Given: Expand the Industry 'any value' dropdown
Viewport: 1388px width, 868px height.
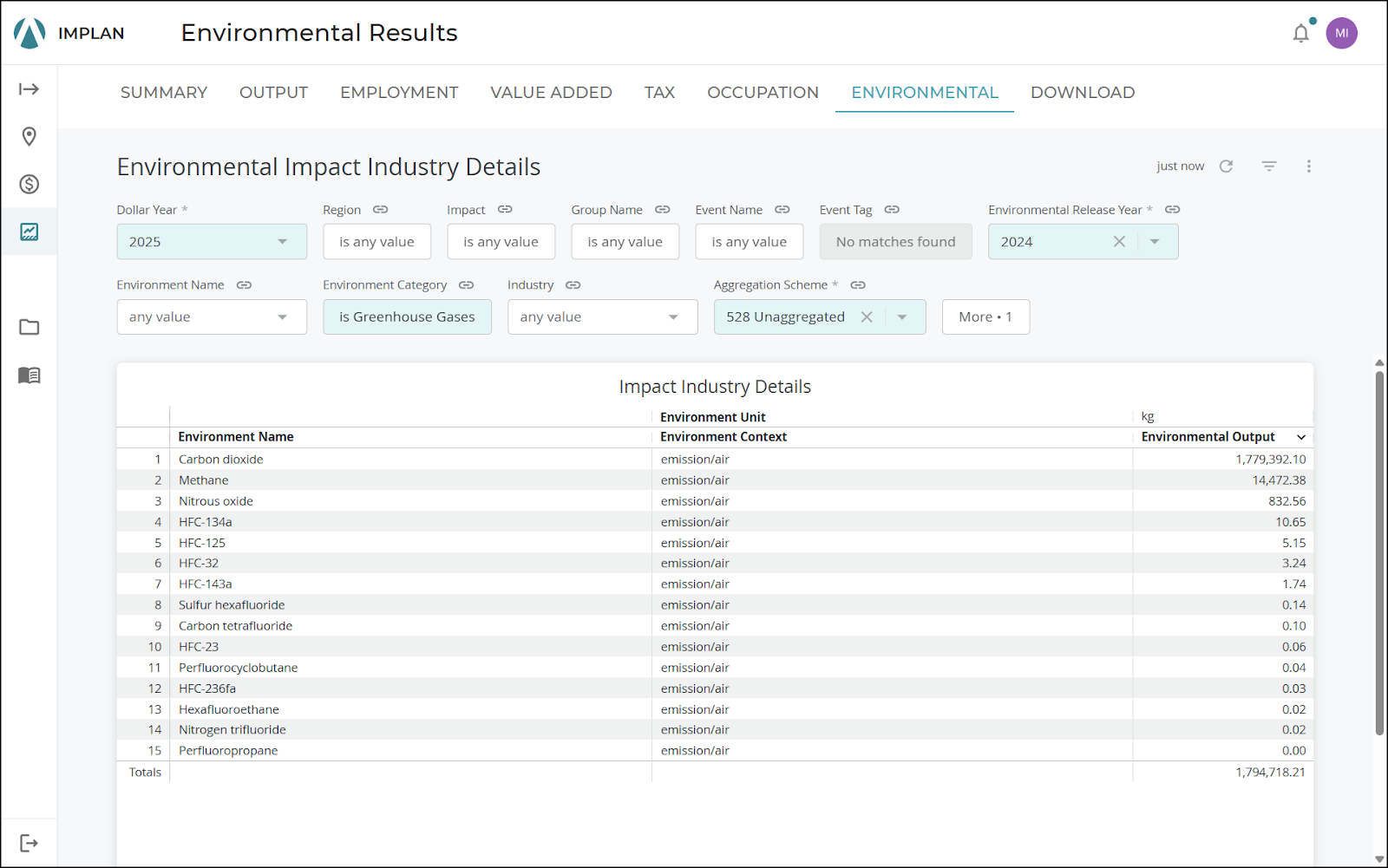Looking at the screenshot, I should coord(602,317).
